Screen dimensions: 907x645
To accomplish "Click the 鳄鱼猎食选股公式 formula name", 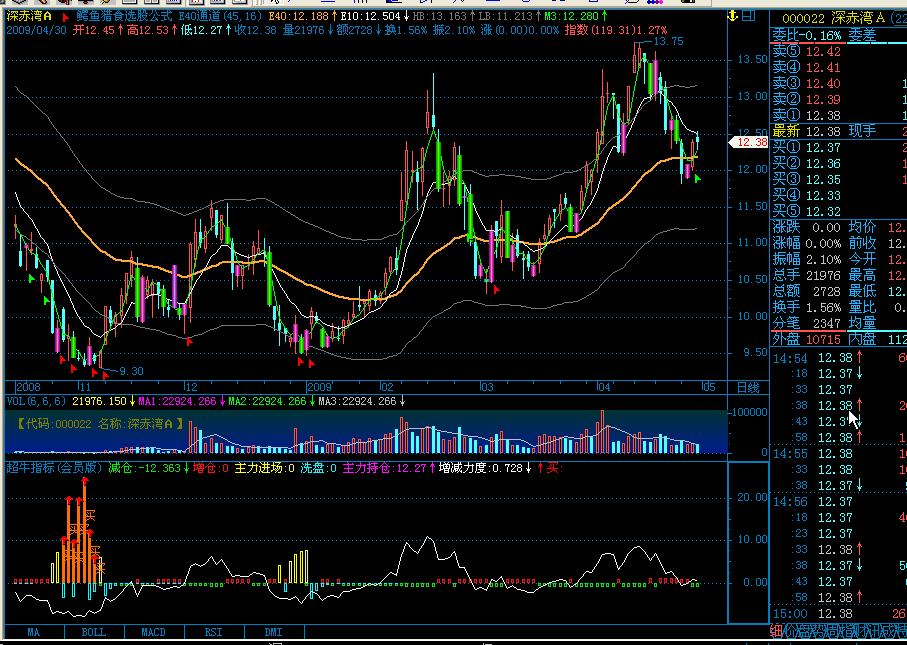I will (124, 16).
